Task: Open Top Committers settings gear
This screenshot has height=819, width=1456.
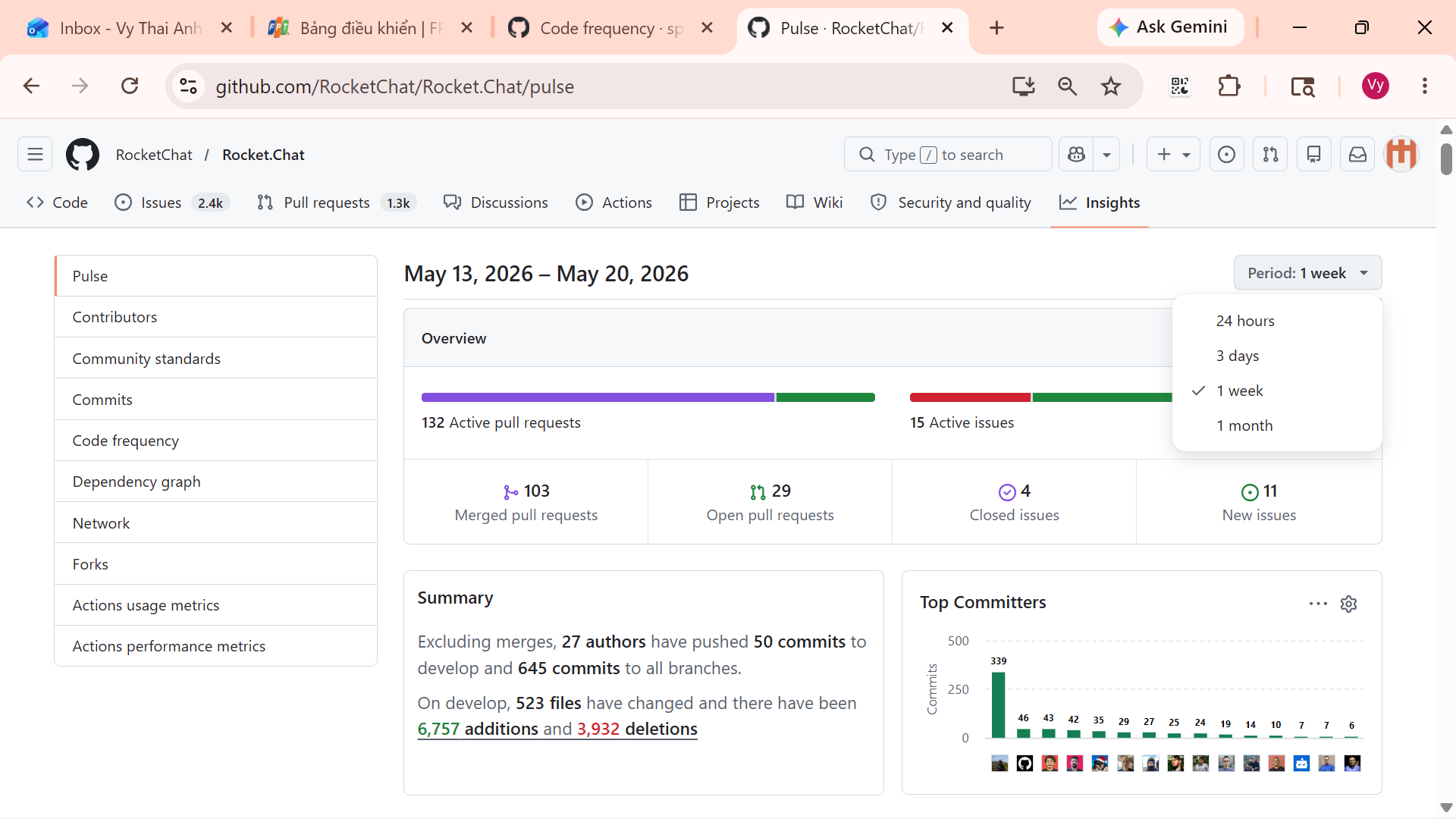Action: (1348, 604)
